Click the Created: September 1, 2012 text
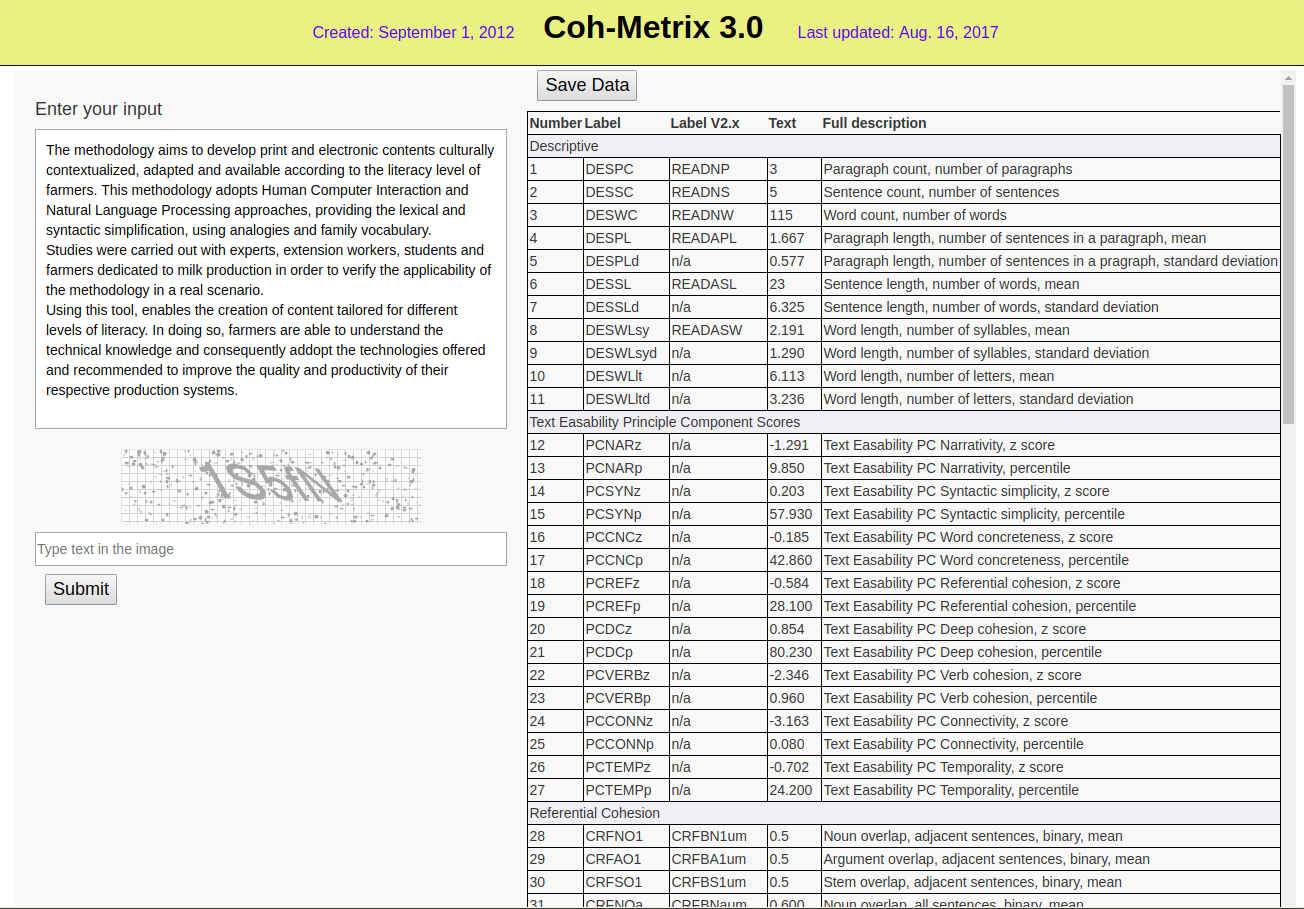 (x=413, y=32)
